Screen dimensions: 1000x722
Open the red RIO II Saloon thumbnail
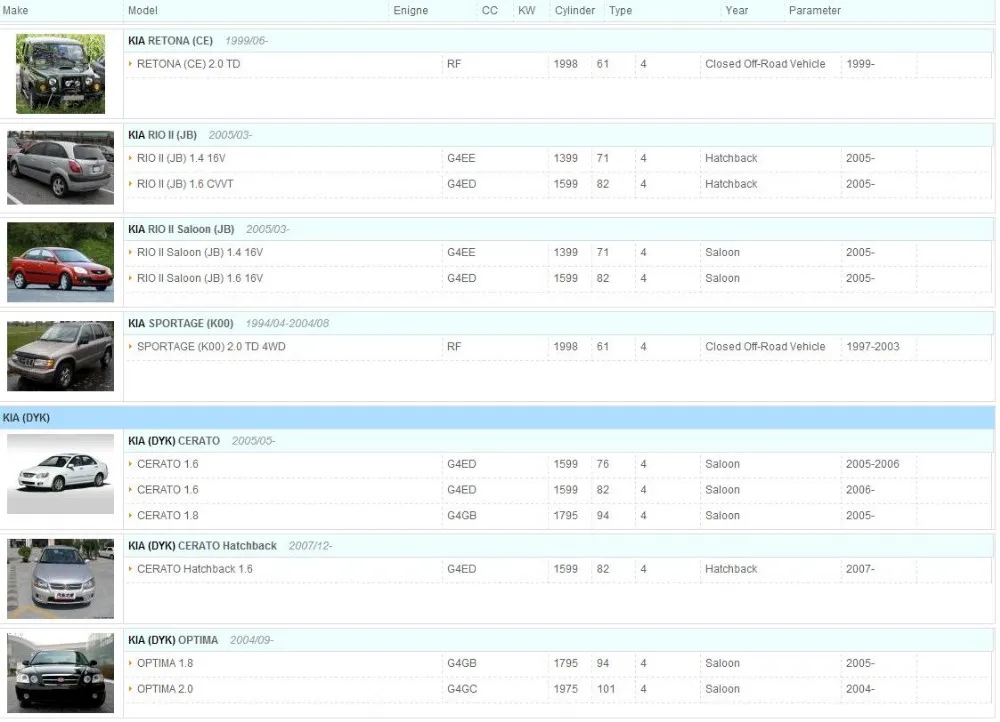tap(61, 262)
